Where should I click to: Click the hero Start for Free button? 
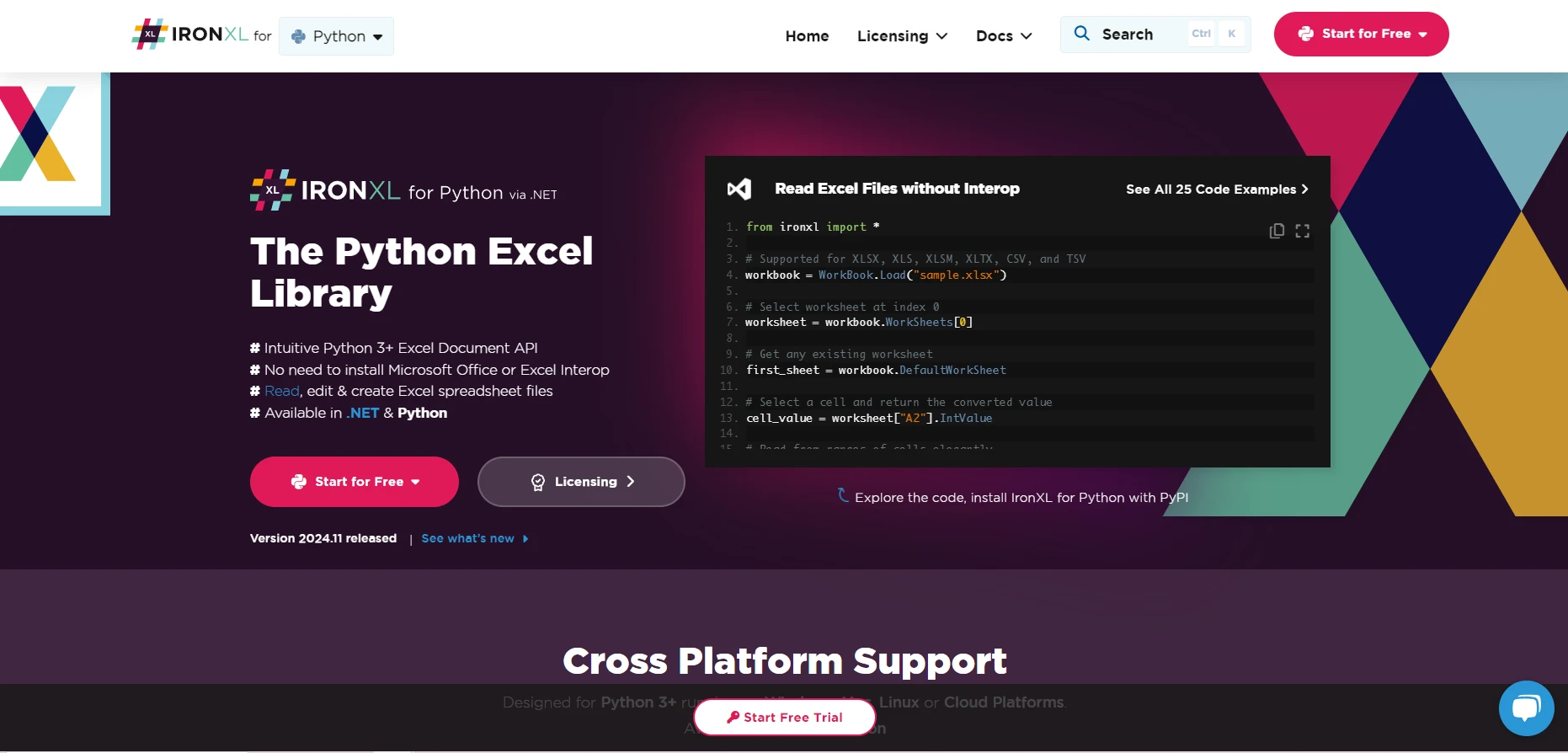click(355, 482)
